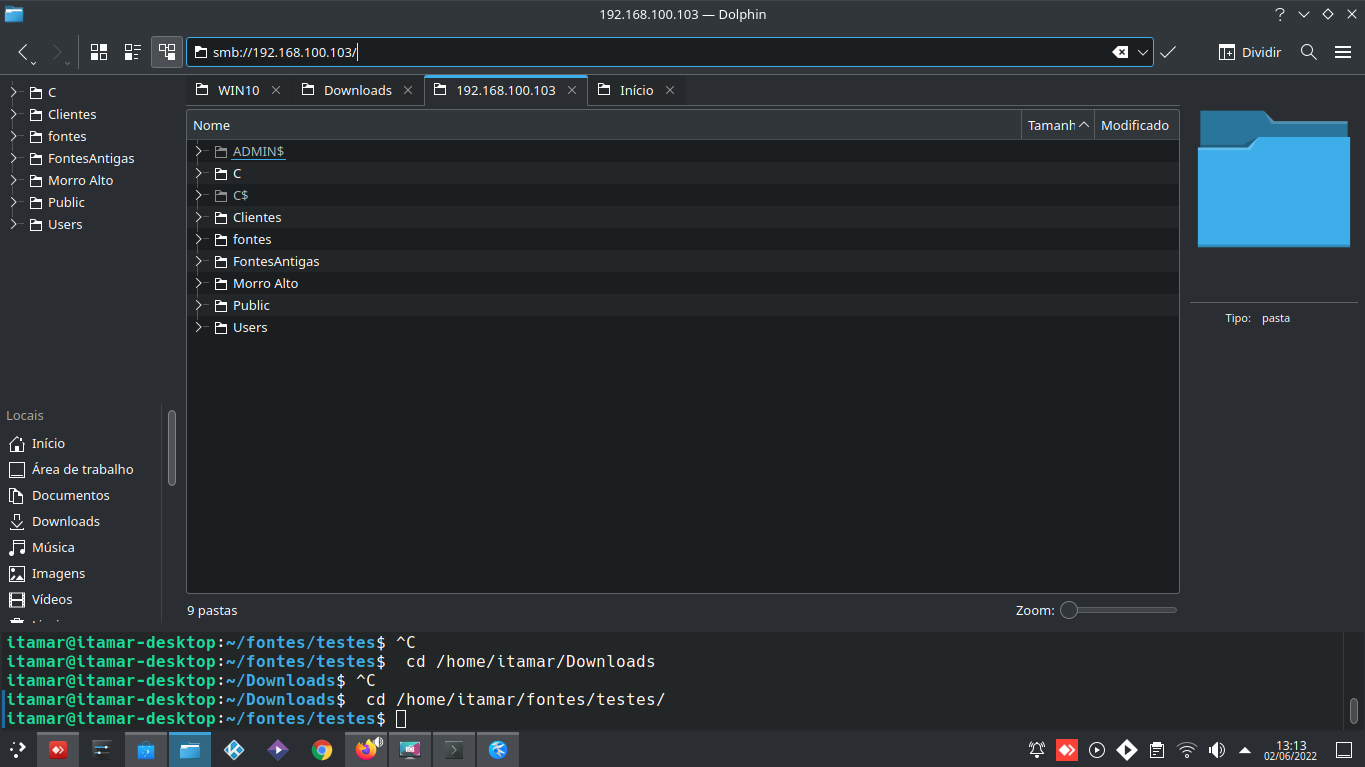Select the FontesAntigas folder in the list
1365x767 pixels.
click(x=276, y=261)
